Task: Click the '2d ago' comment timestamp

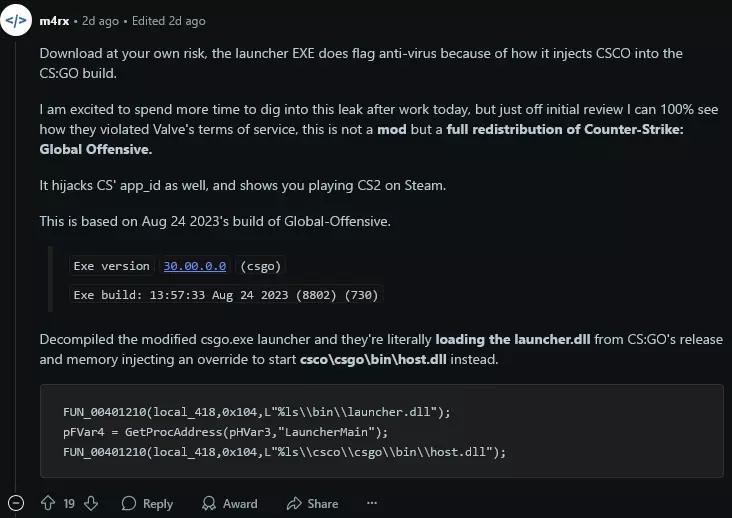Action: tap(100, 21)
